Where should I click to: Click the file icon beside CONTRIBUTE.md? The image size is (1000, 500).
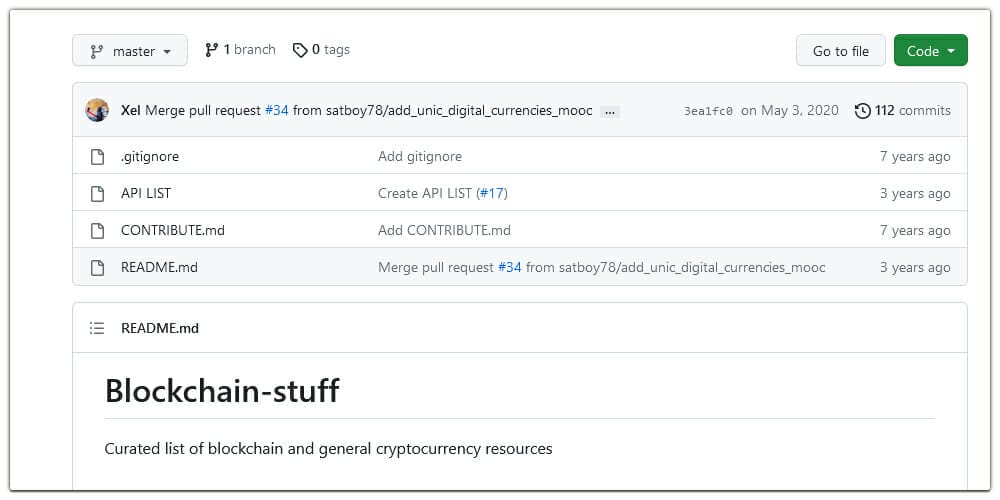tap(97, 231)
